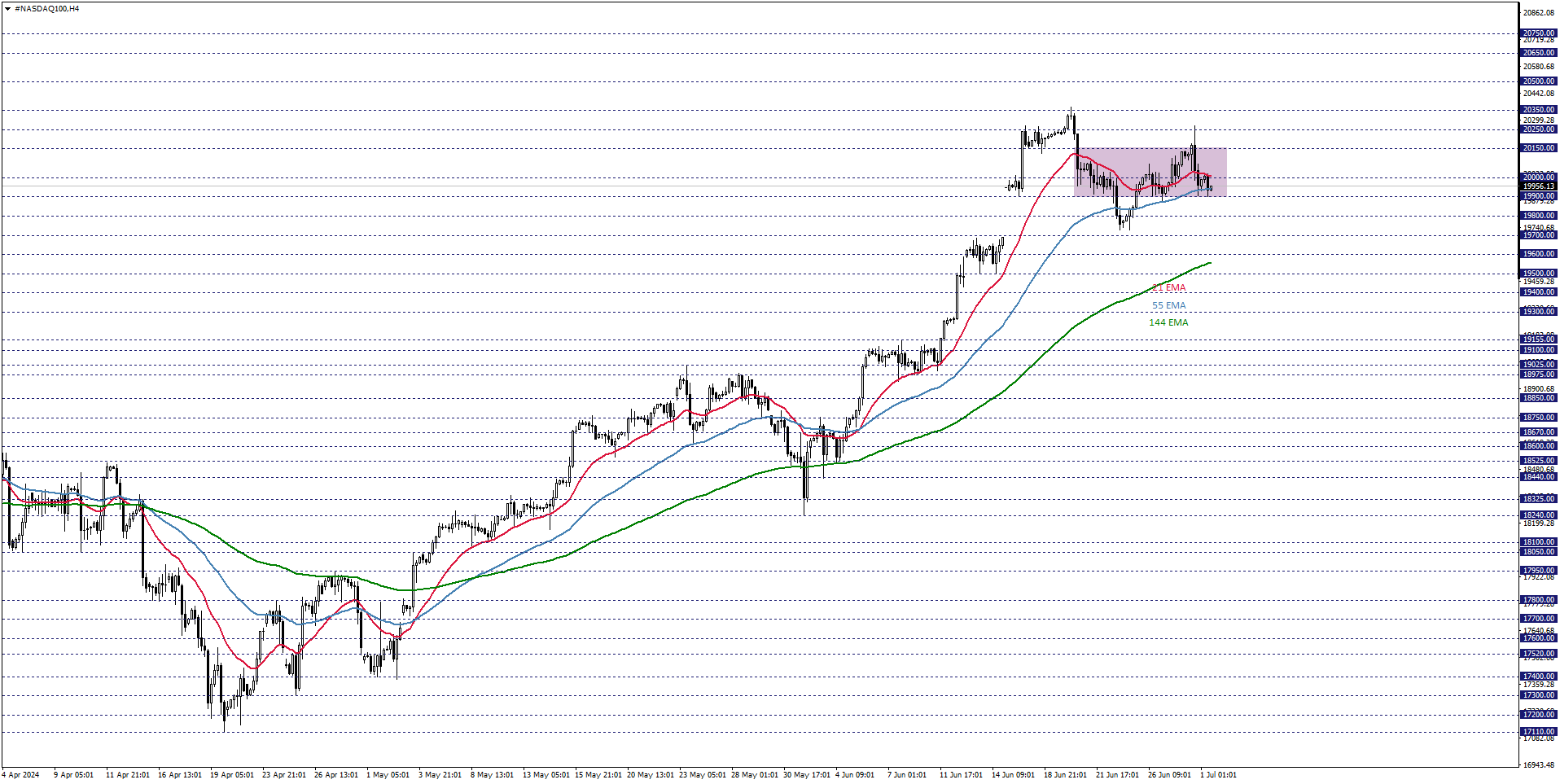Click the 11 Jun 17:01 time label

click(961, 775)
